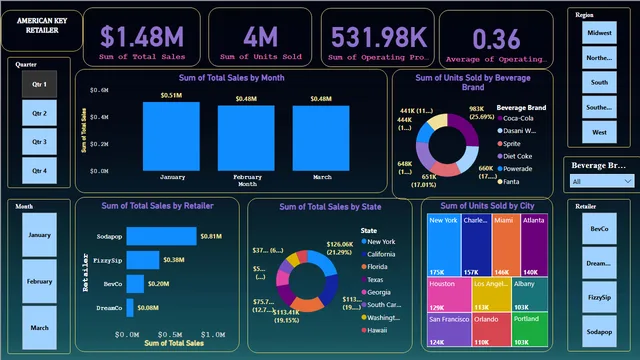Image resolution: width=640 pixels, height=360 pixels.
Task: Select the Charleston treemap tile
Action: coord(476,245)
